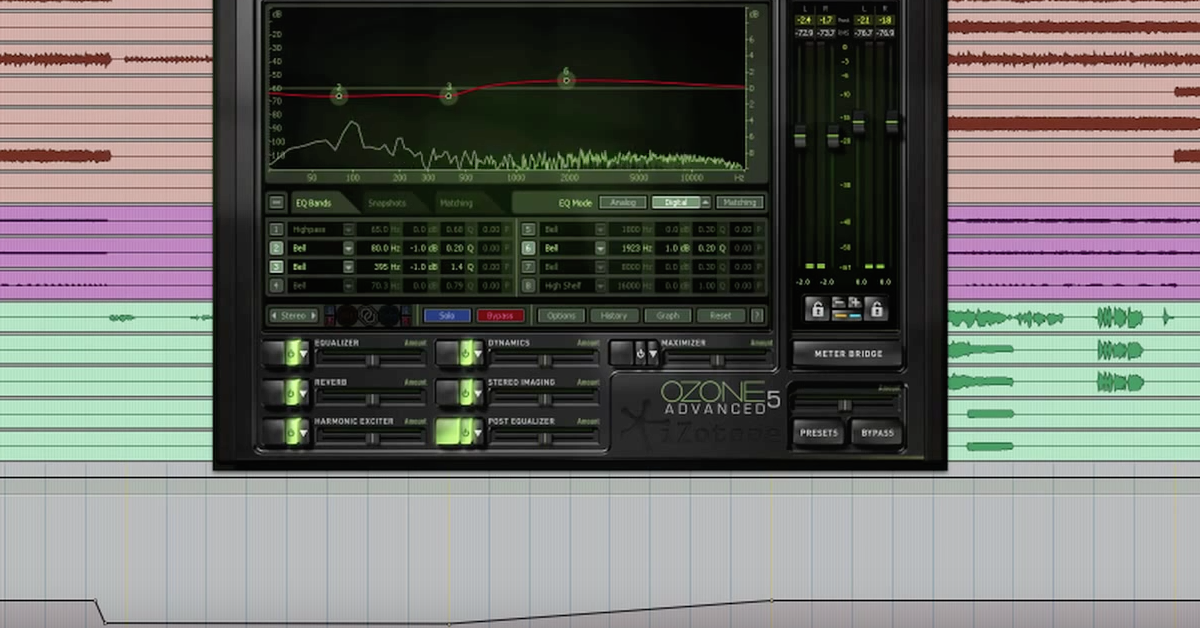Select Digital EQ mode
This screenshot has width=1200, height=628.
click(676, 202)
